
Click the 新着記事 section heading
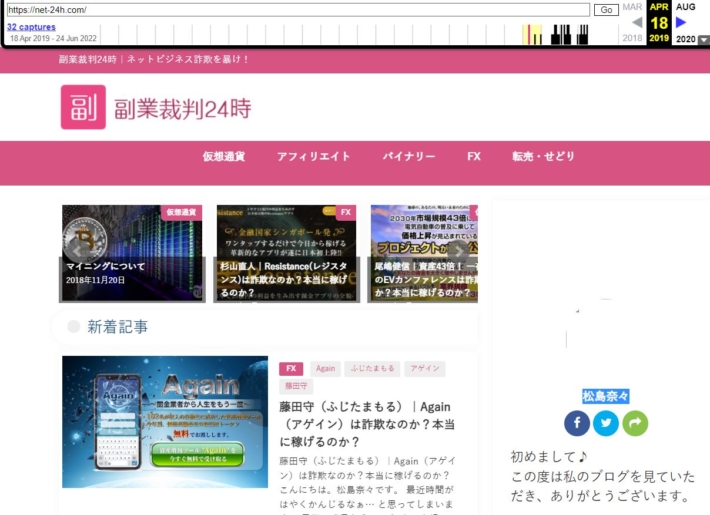(x=117, y=327)
